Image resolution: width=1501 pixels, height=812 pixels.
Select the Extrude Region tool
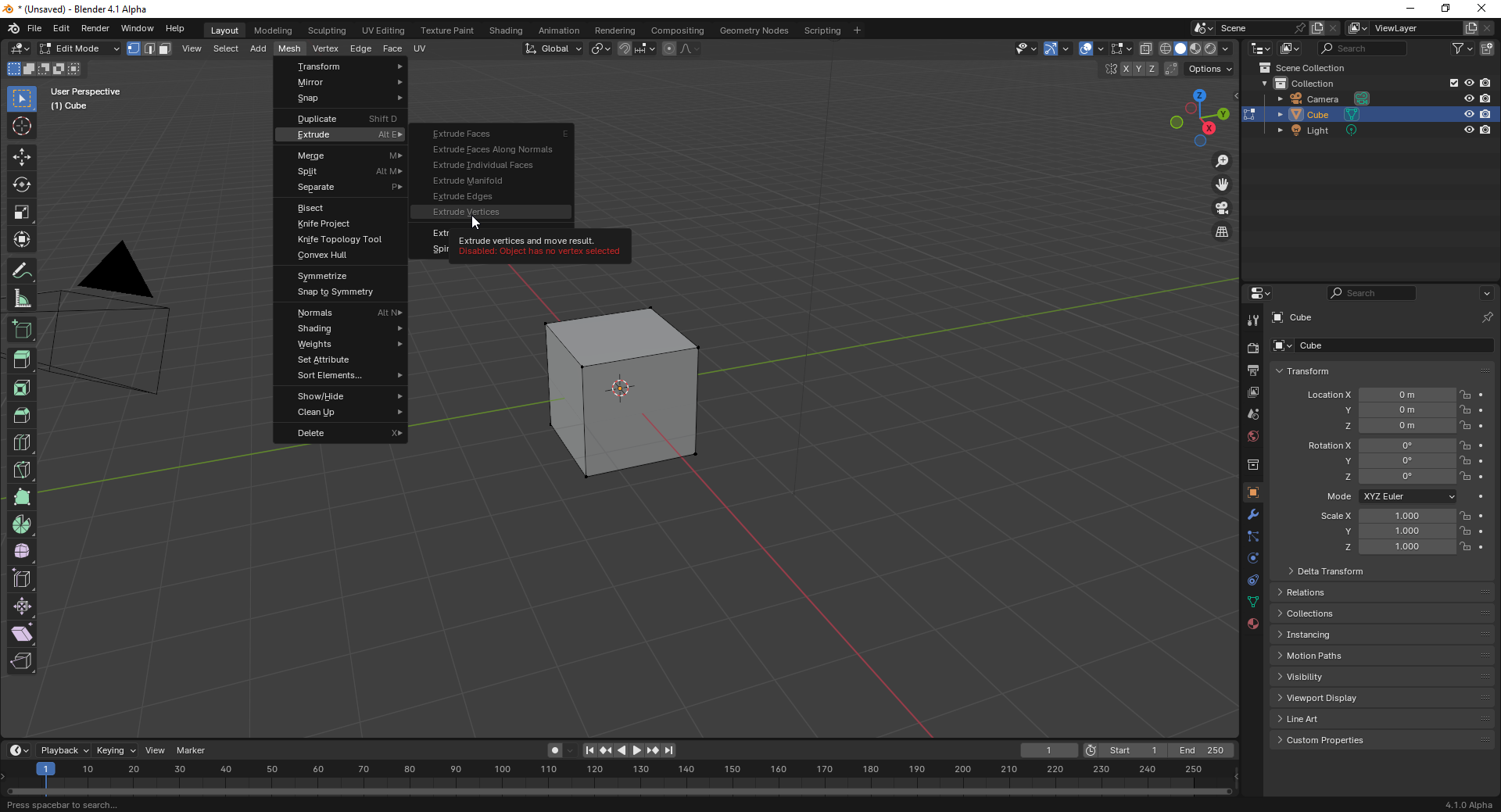(22, 360)
